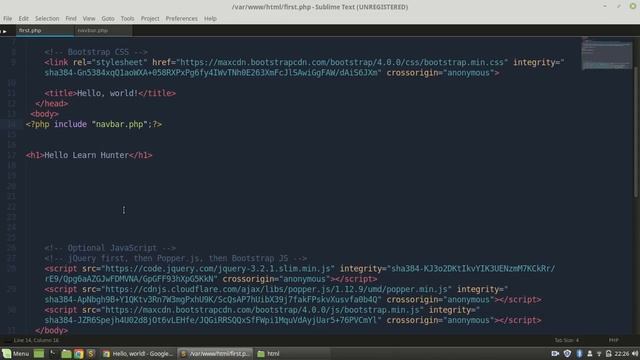
Task: Click the Bootstrap CSS comment line
Action: pyautogui.click(x=96, y=52)
